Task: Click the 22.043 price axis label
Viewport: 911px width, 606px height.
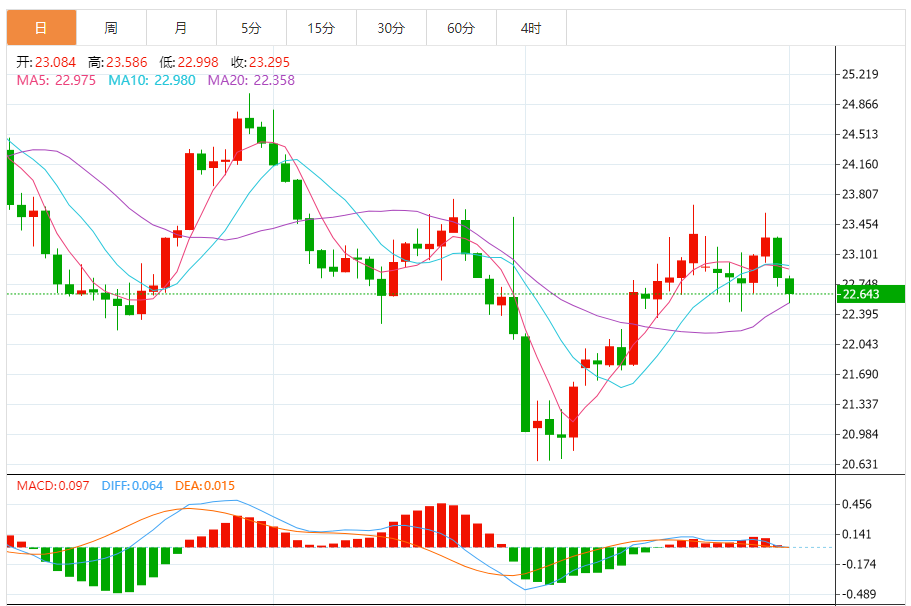Action: (x=860, y=345)
